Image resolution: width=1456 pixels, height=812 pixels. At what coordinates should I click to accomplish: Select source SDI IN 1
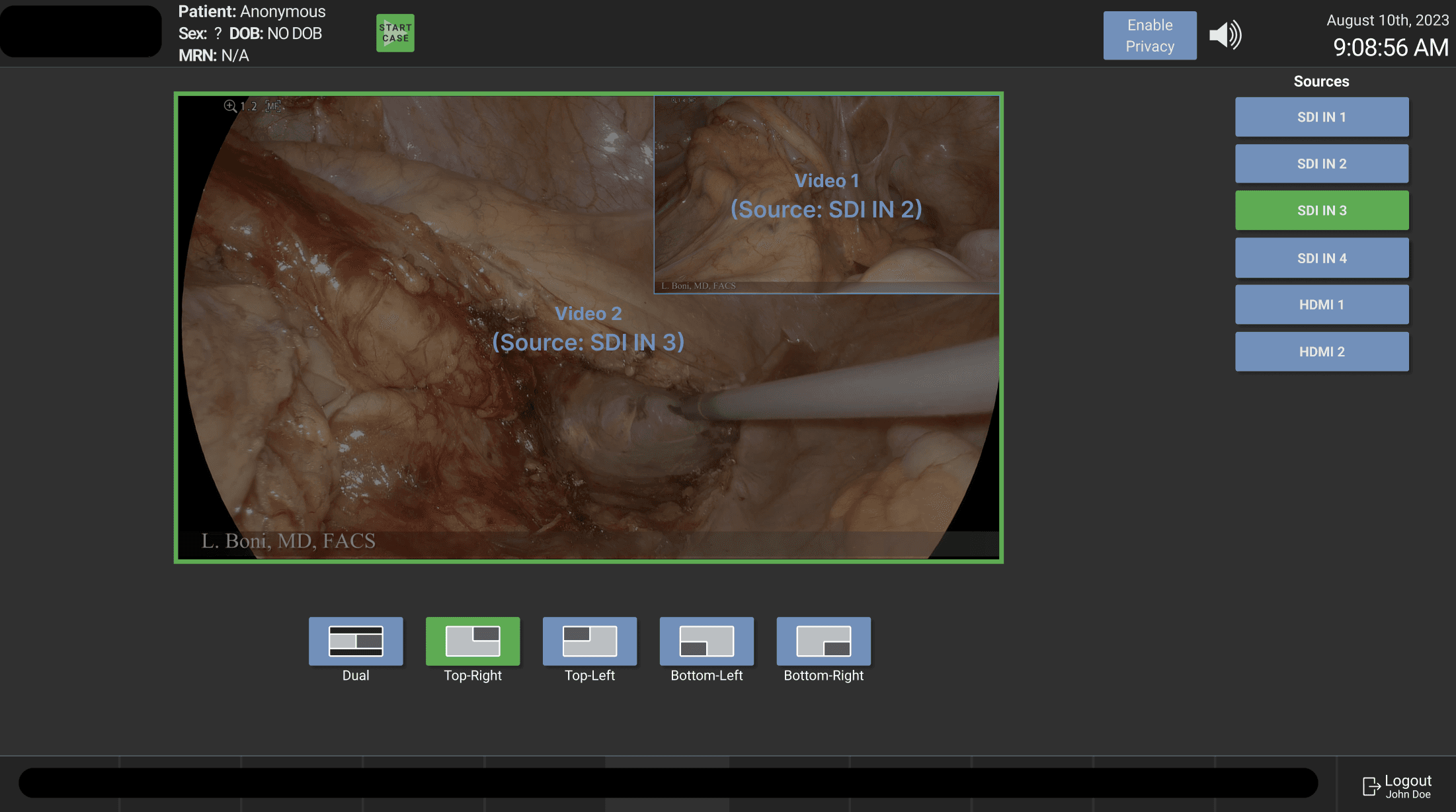(x=1322, y=117)
